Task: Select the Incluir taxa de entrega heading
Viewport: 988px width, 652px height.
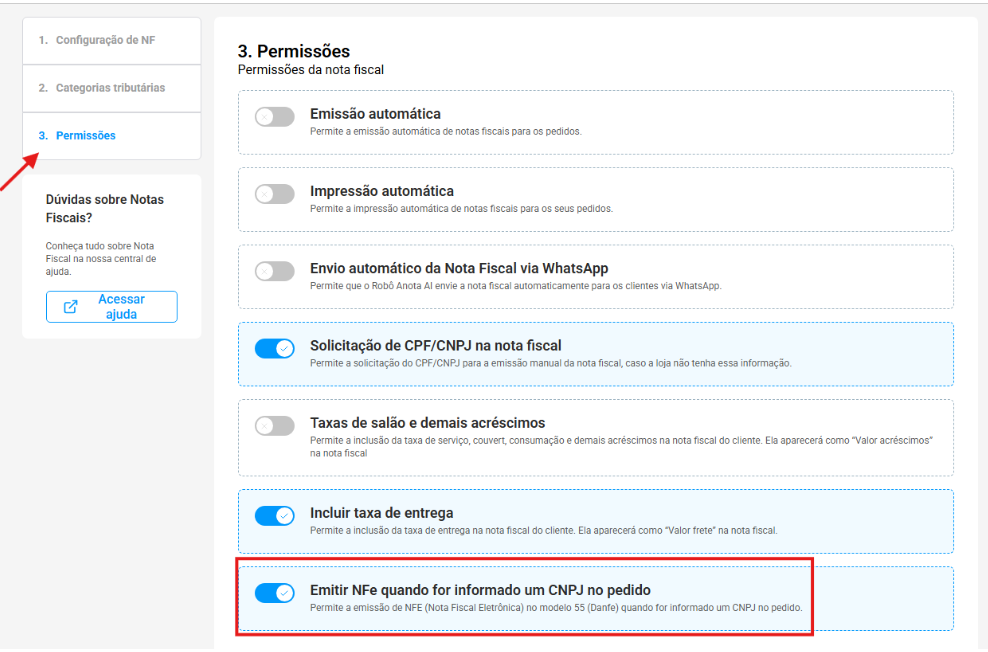Action: coord(381,513)
